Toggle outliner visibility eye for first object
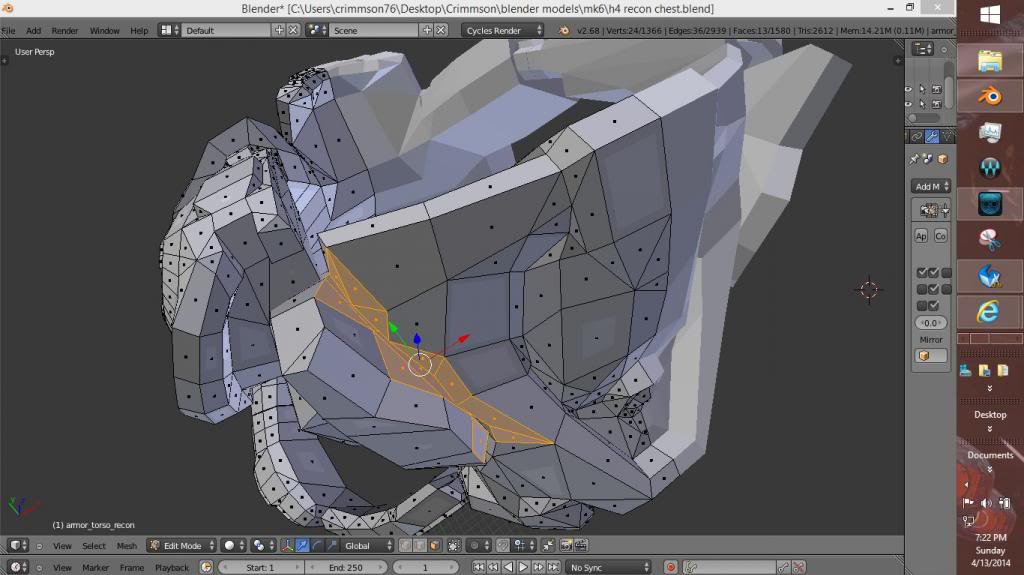1024x575 pixels. 909,89
